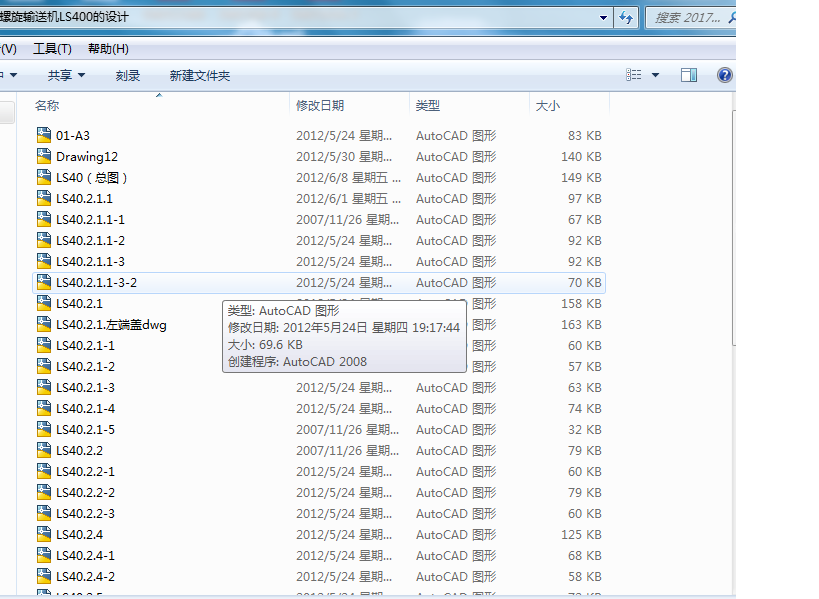Click the Drawing12 file icon

point(44,156)
